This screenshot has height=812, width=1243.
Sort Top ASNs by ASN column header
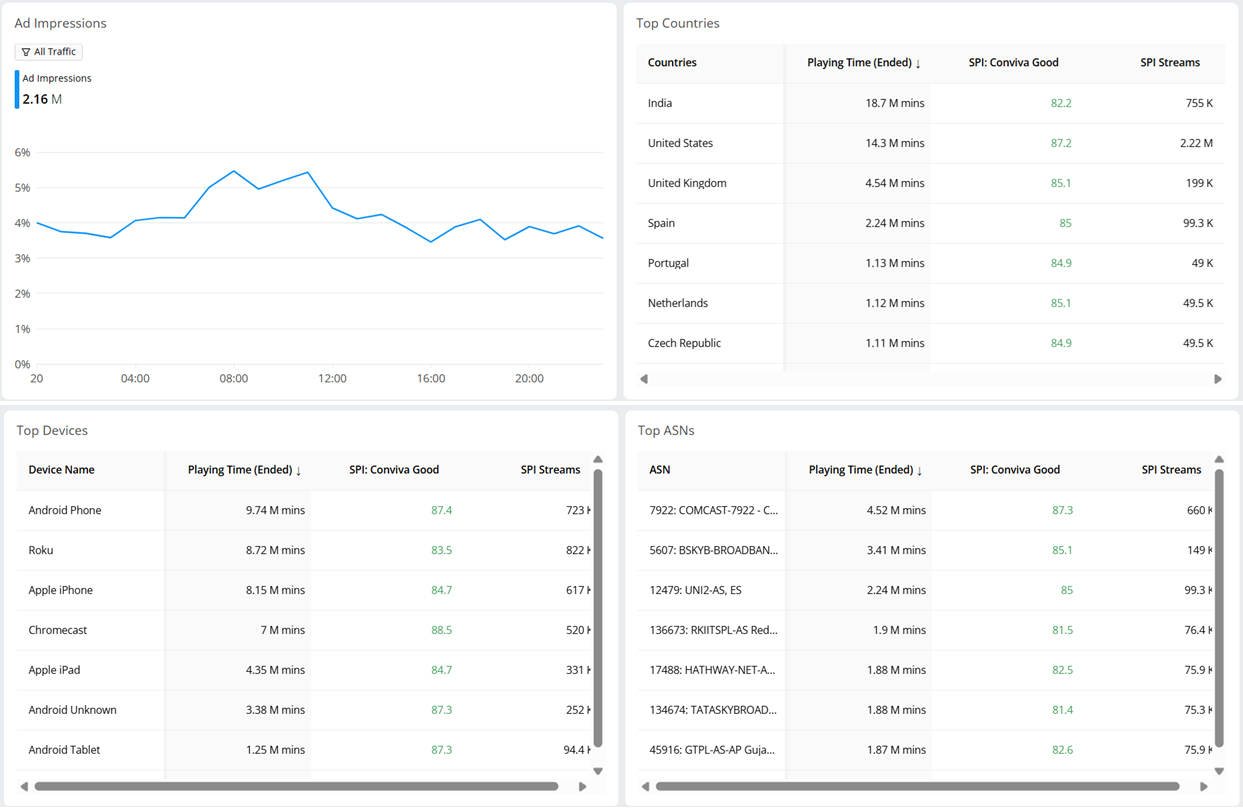660,470
